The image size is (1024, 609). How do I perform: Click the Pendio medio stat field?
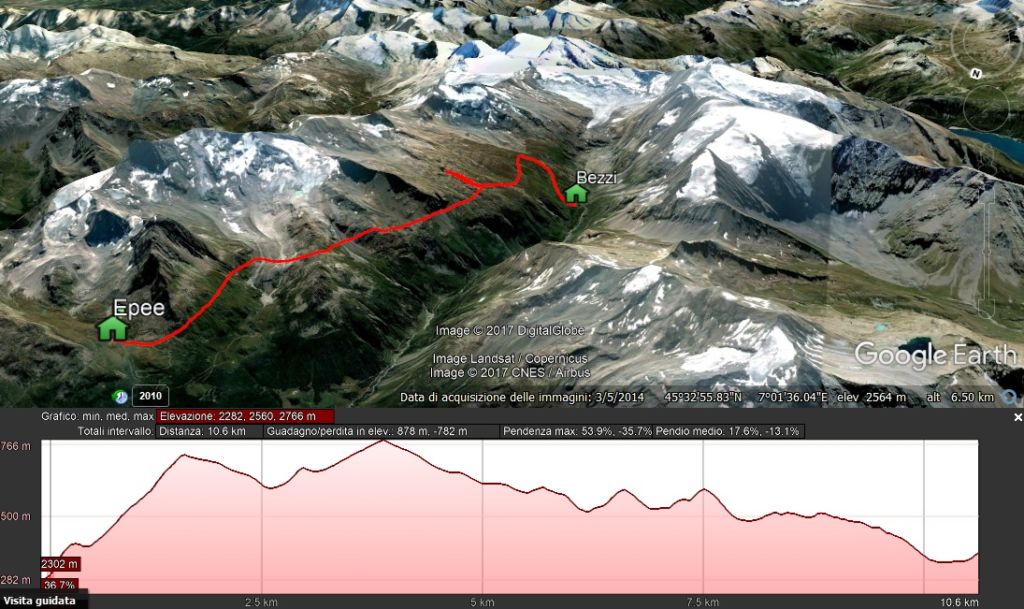tap(729, 431)
